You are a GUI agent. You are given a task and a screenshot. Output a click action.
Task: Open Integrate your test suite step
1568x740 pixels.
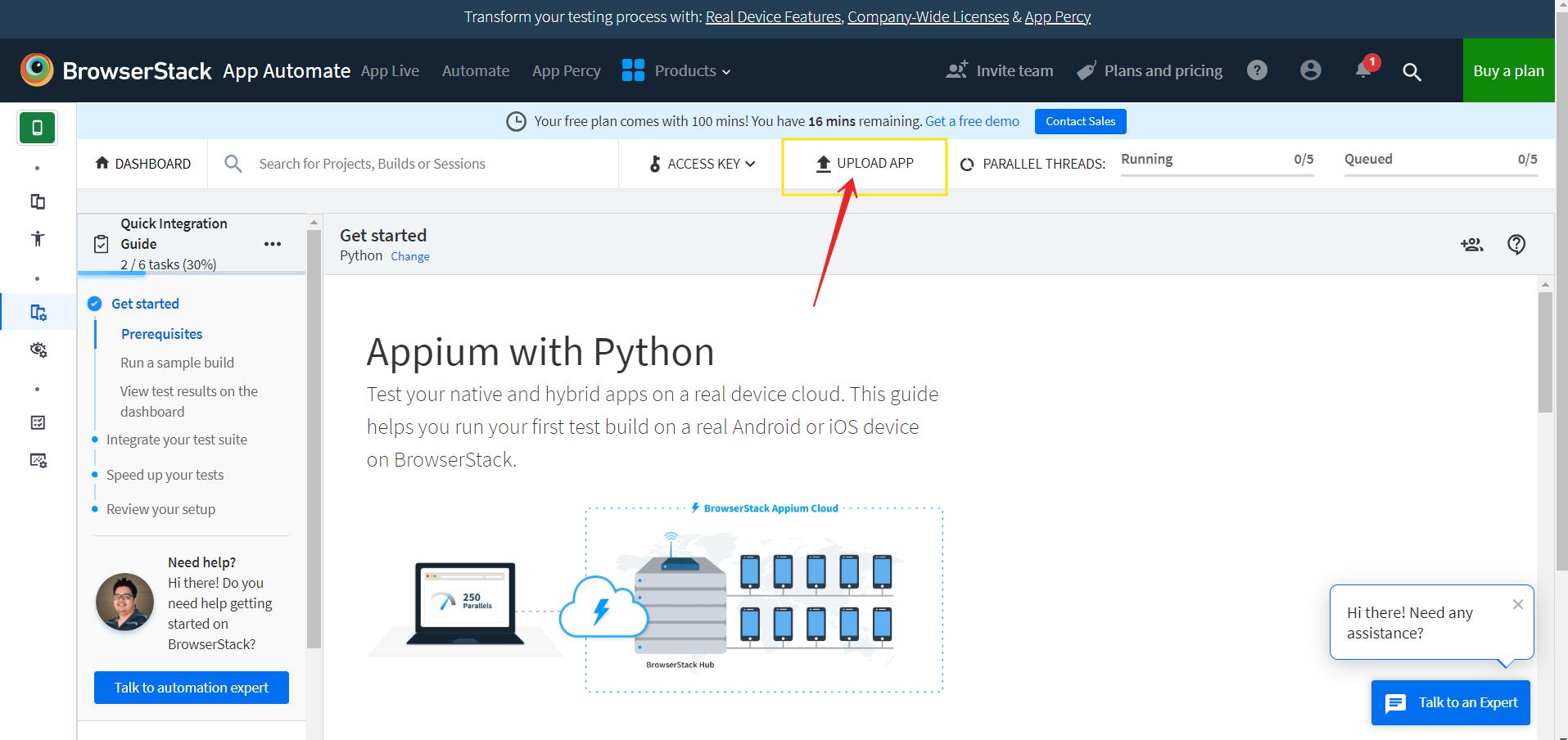[177, 440]
